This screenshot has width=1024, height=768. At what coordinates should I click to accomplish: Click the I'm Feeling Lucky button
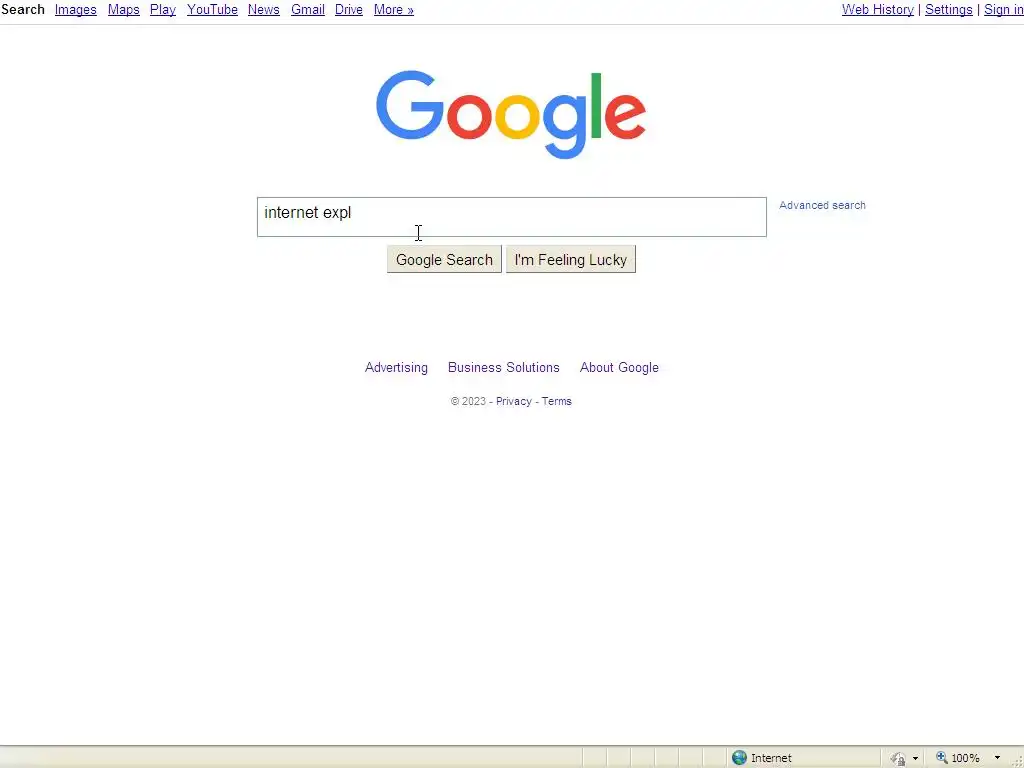[x=571, y=259]
